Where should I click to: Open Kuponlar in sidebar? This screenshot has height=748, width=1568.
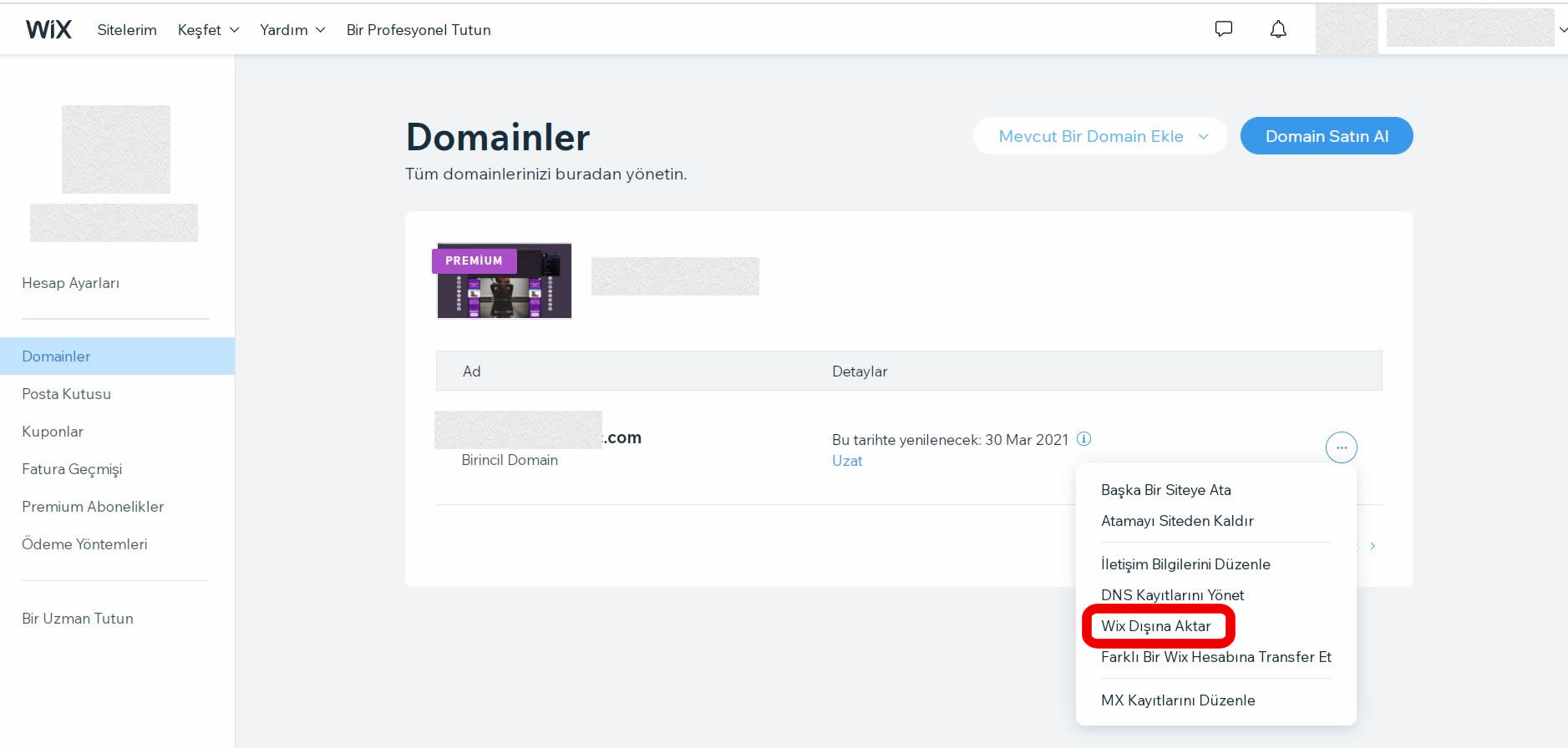[53, 432]
